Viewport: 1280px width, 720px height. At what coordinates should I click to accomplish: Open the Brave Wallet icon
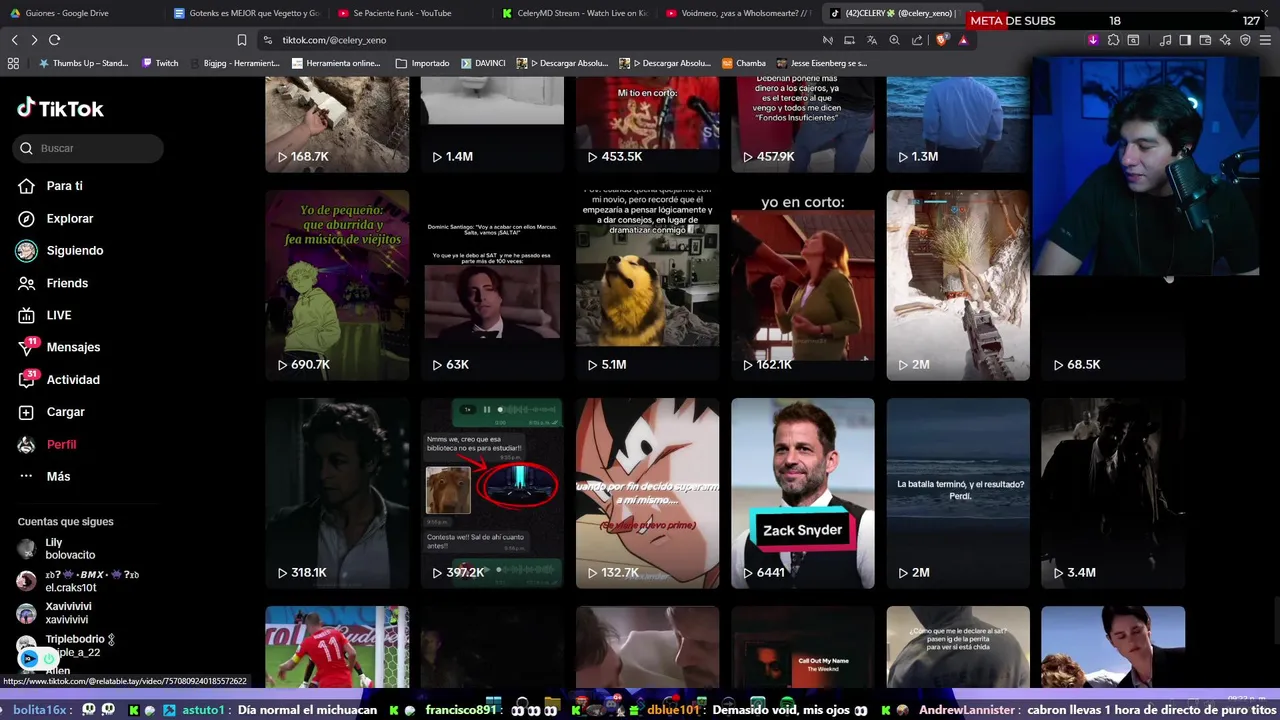(x=1205, y=40)
